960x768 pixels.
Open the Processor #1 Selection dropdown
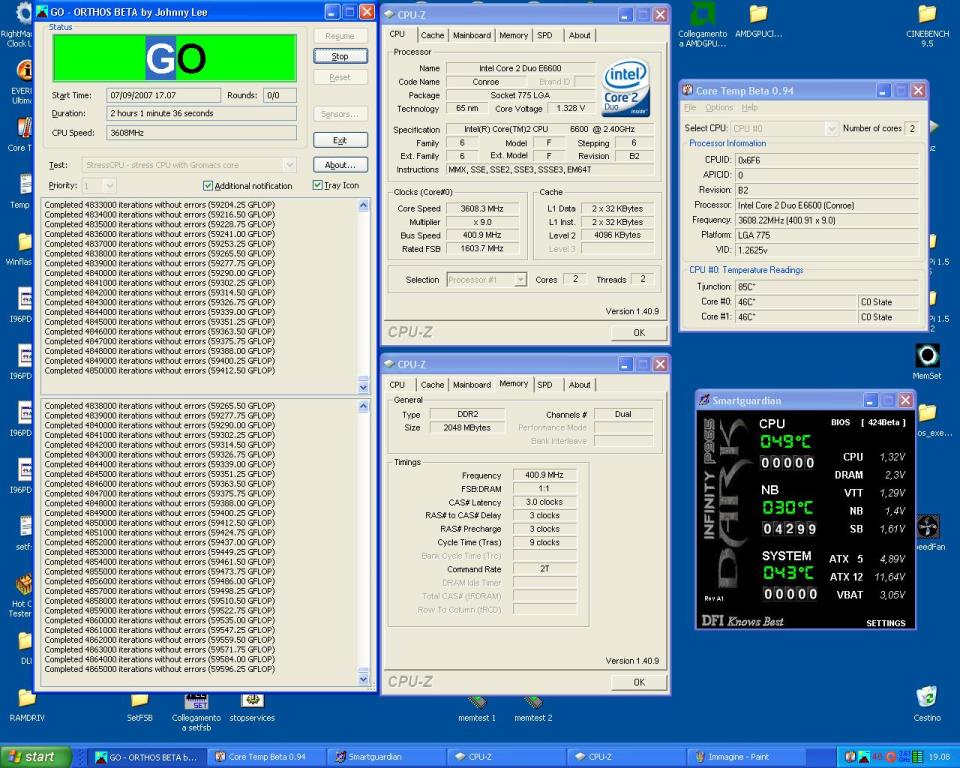pos(520,280)
